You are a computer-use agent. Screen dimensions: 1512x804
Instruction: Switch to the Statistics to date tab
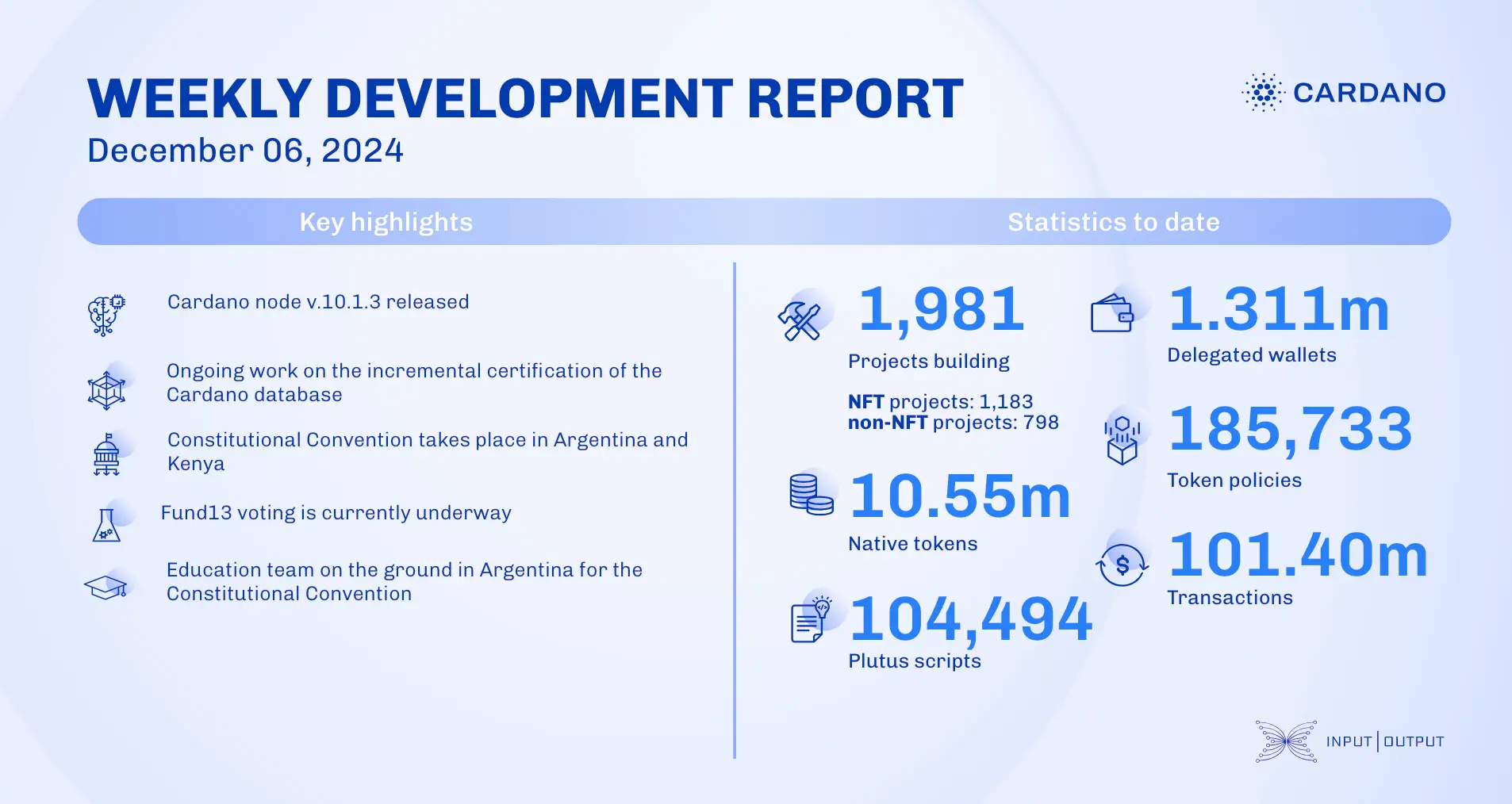(1113, 222)
